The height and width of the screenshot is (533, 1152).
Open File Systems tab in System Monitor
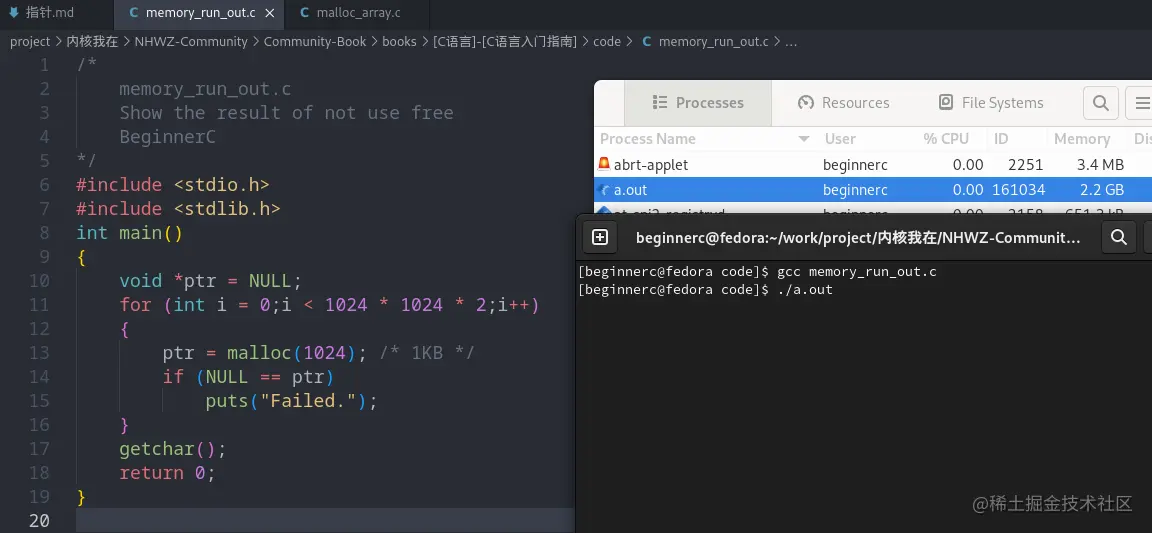click(x=991, y=103)
